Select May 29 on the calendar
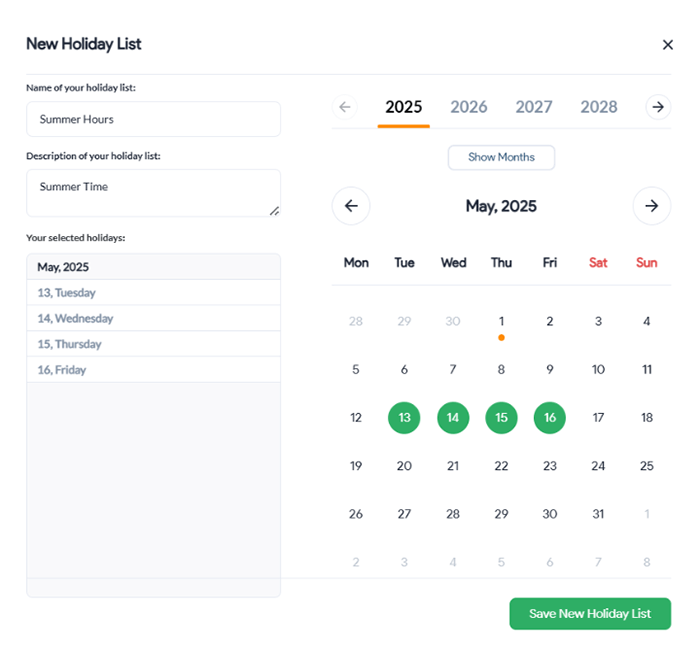700x649 pixels. click(501, 514)
